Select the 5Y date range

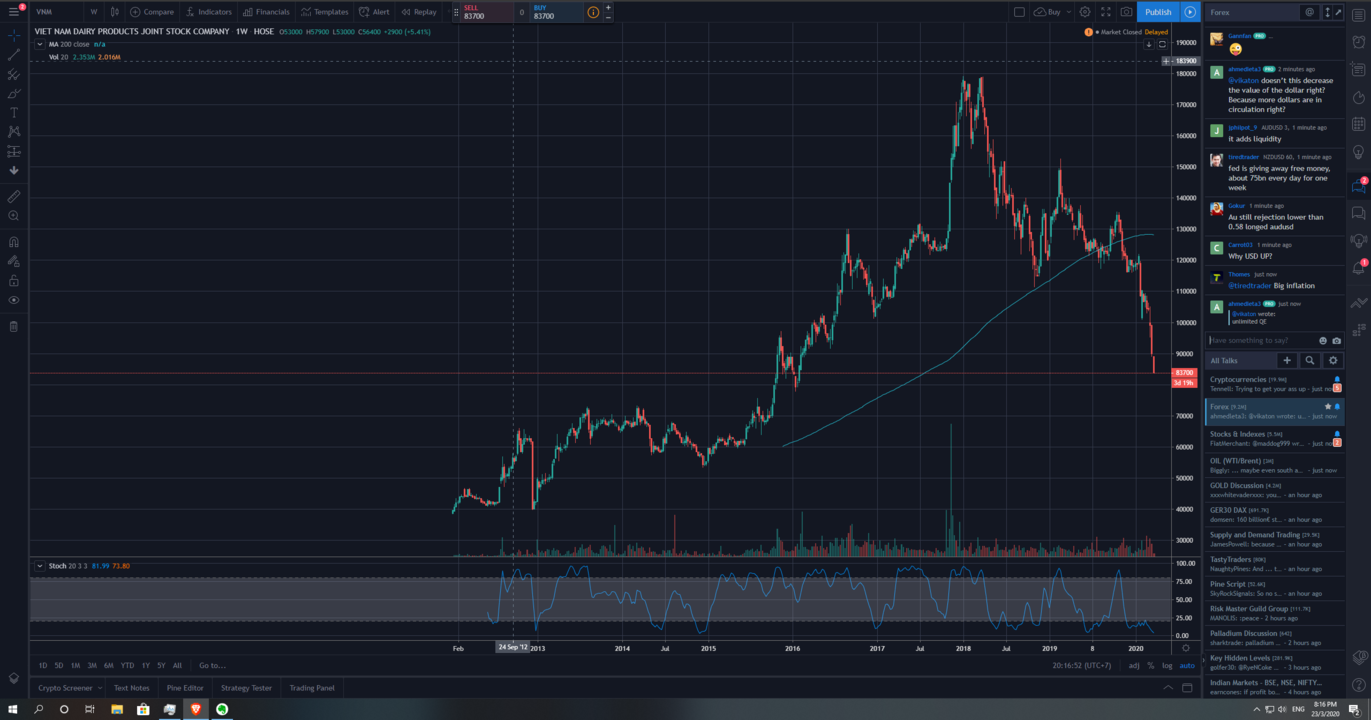[161, 665]
